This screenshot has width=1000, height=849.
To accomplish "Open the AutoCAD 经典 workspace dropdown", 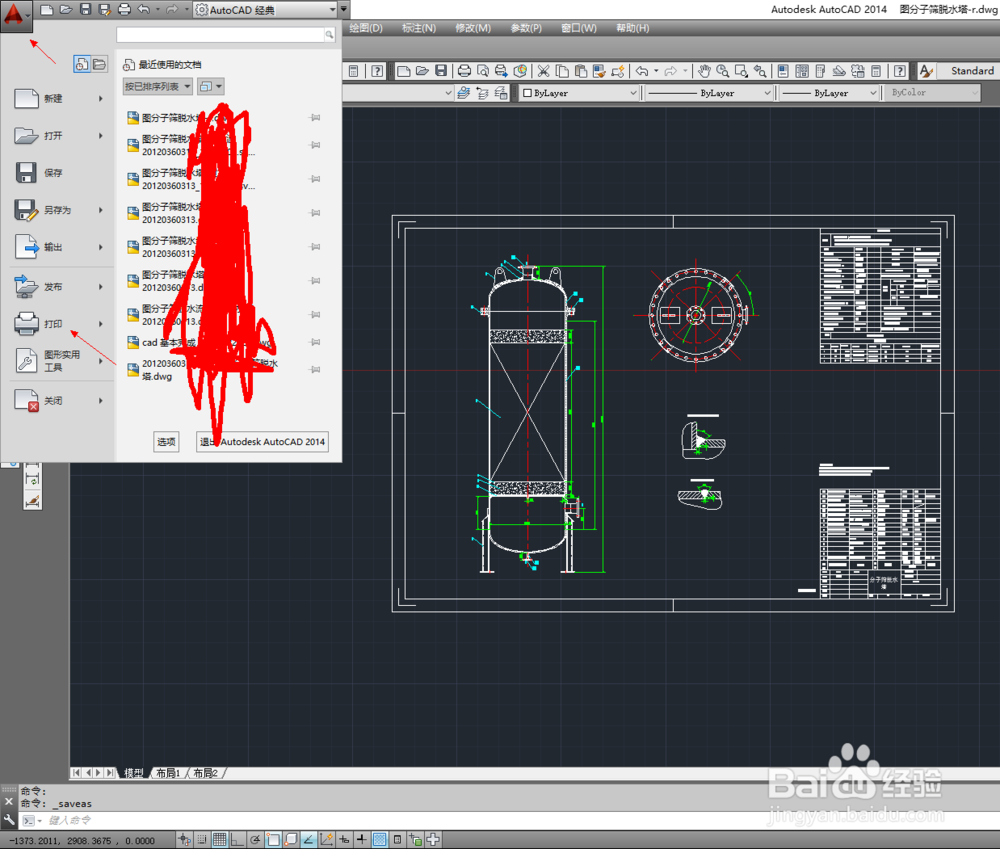I will (265, 10).
